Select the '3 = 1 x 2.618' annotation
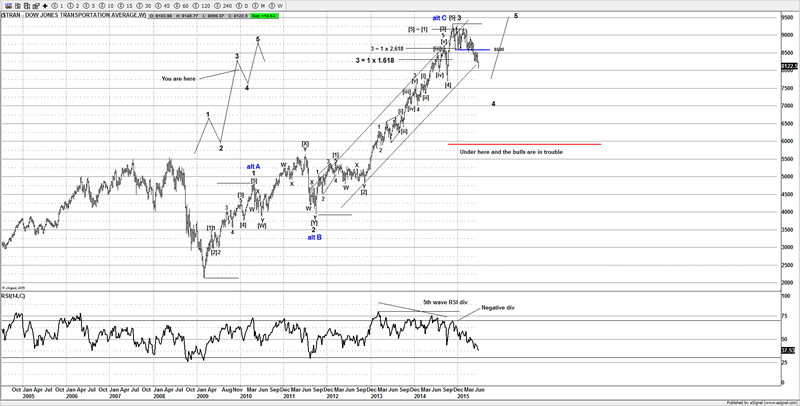 tap(387, 49)
